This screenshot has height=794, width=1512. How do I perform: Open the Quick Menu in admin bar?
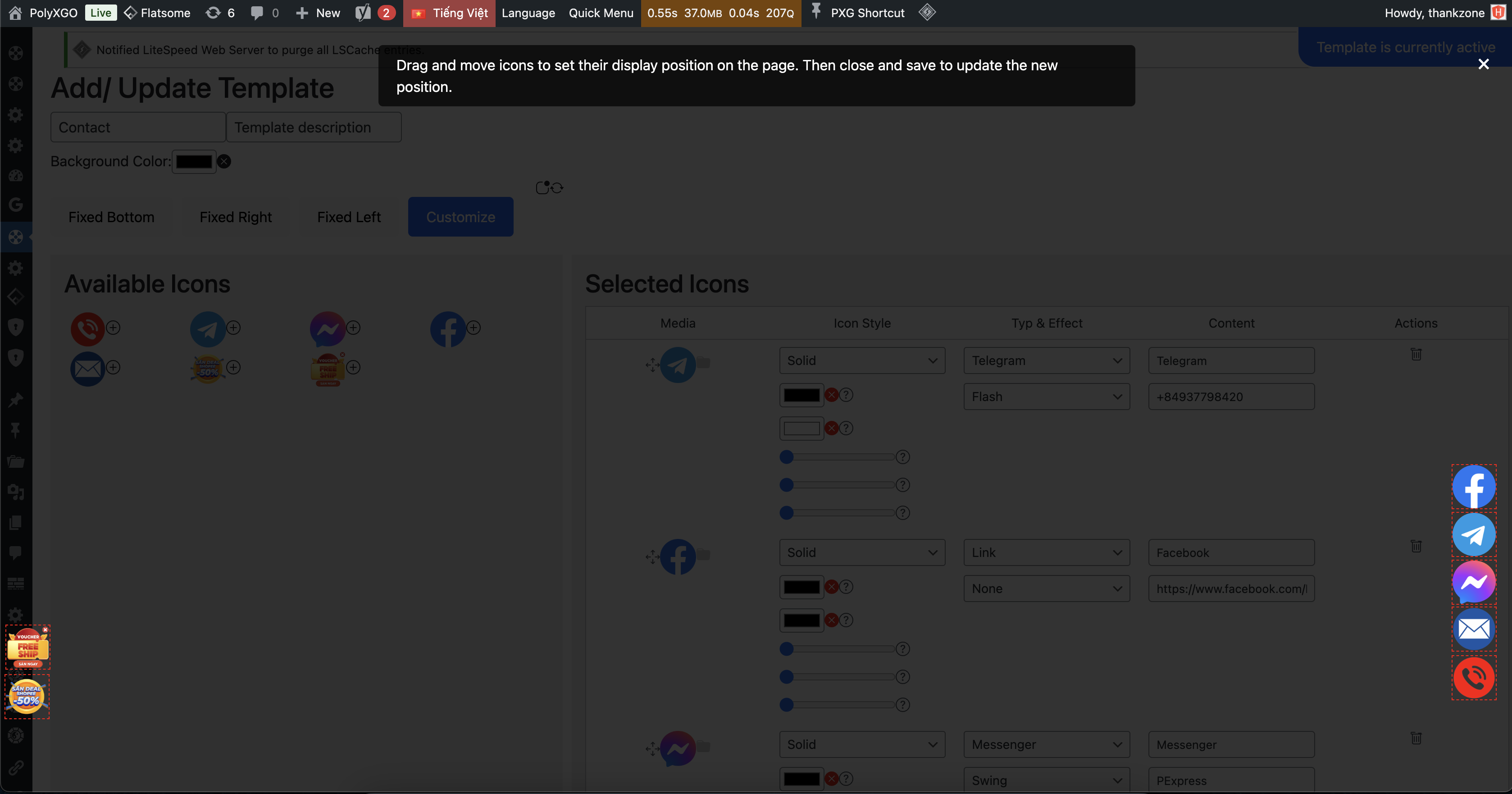pos(601,13)
